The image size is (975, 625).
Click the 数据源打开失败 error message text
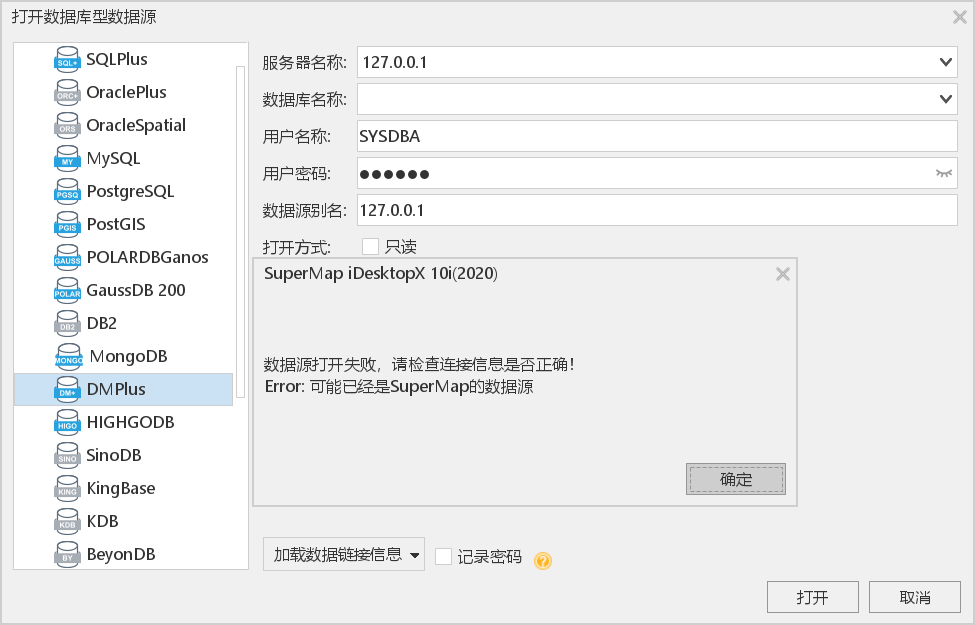tap(419, 364)
